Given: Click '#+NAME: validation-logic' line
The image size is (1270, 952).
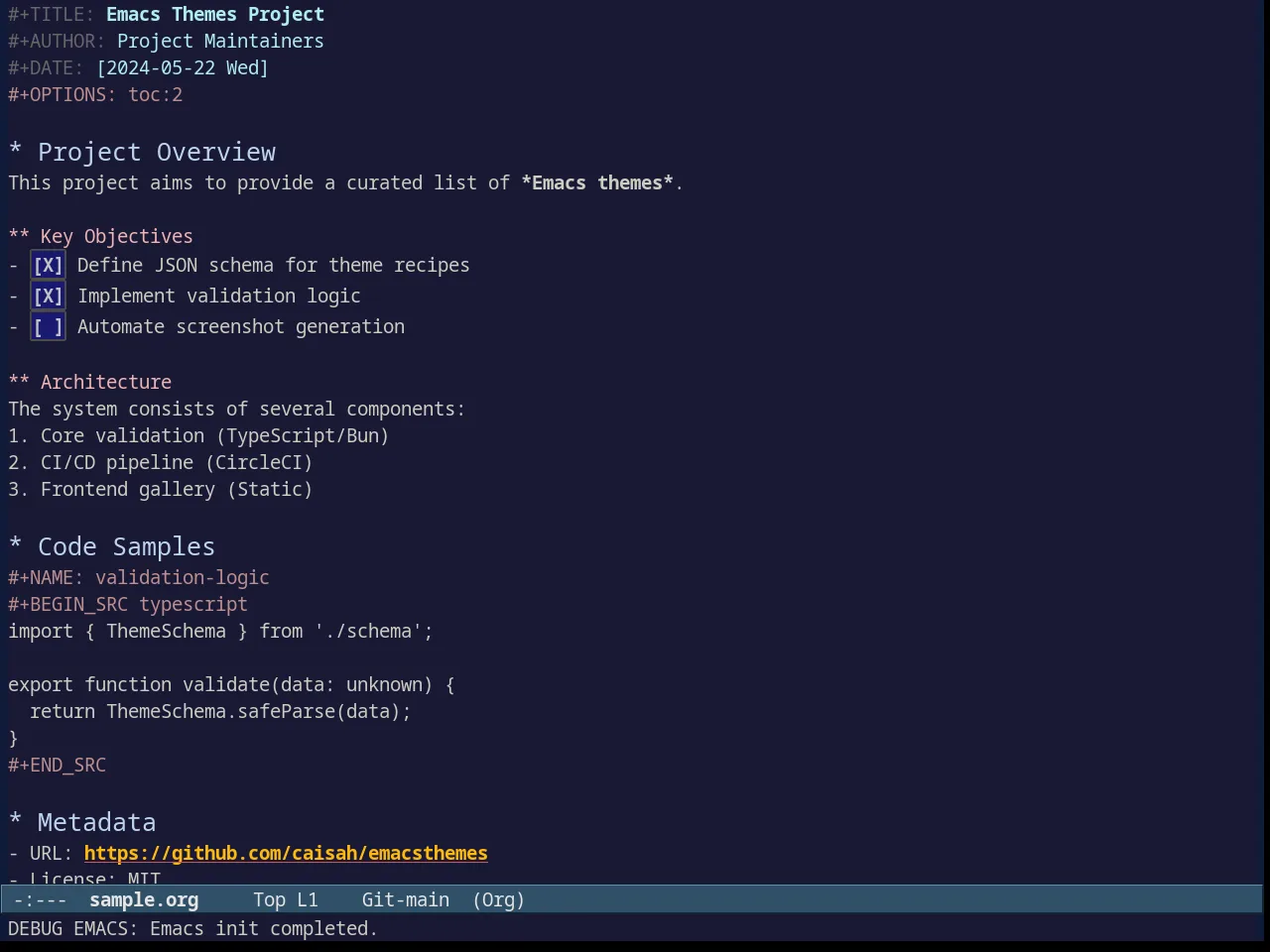Looking at the screenshot, I should [139, 577].
